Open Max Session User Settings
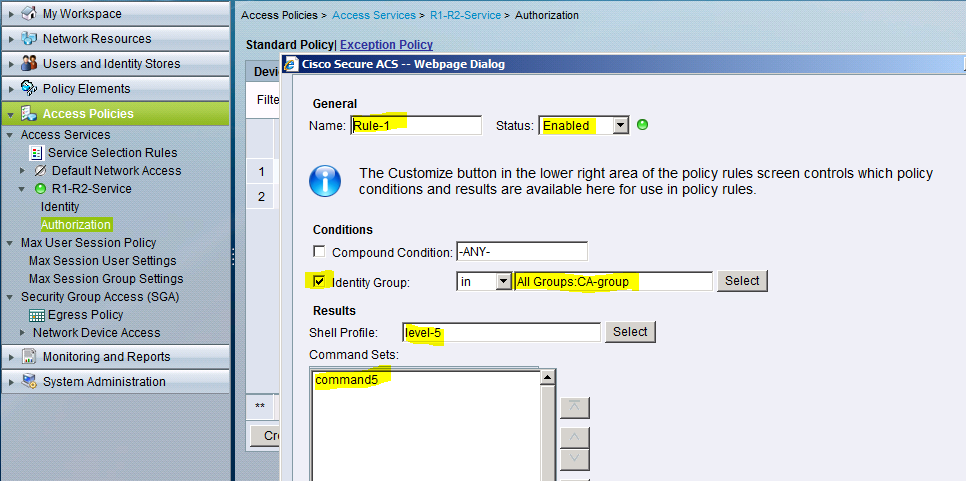 click(102, 261)
